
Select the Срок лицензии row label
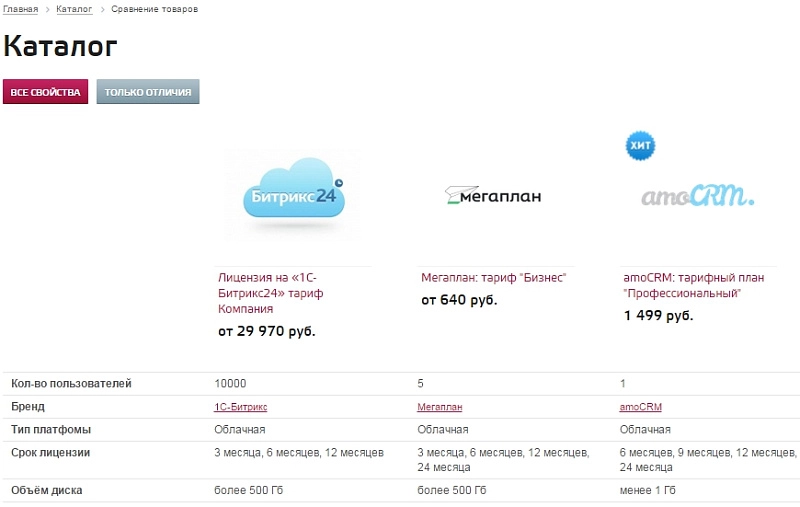51,453
